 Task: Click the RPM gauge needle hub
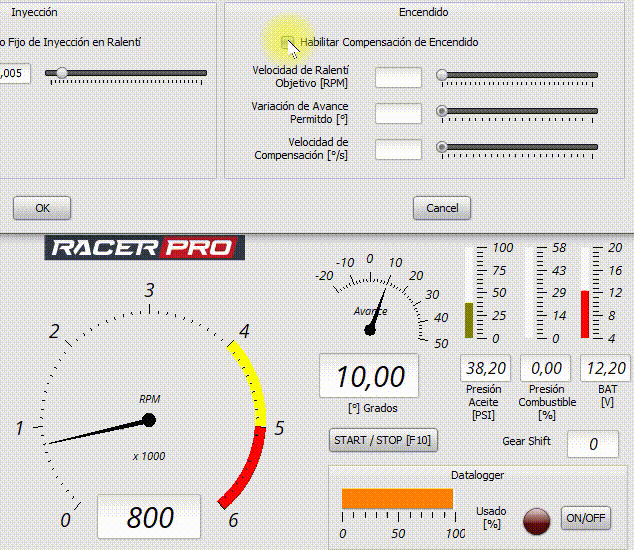149,420
